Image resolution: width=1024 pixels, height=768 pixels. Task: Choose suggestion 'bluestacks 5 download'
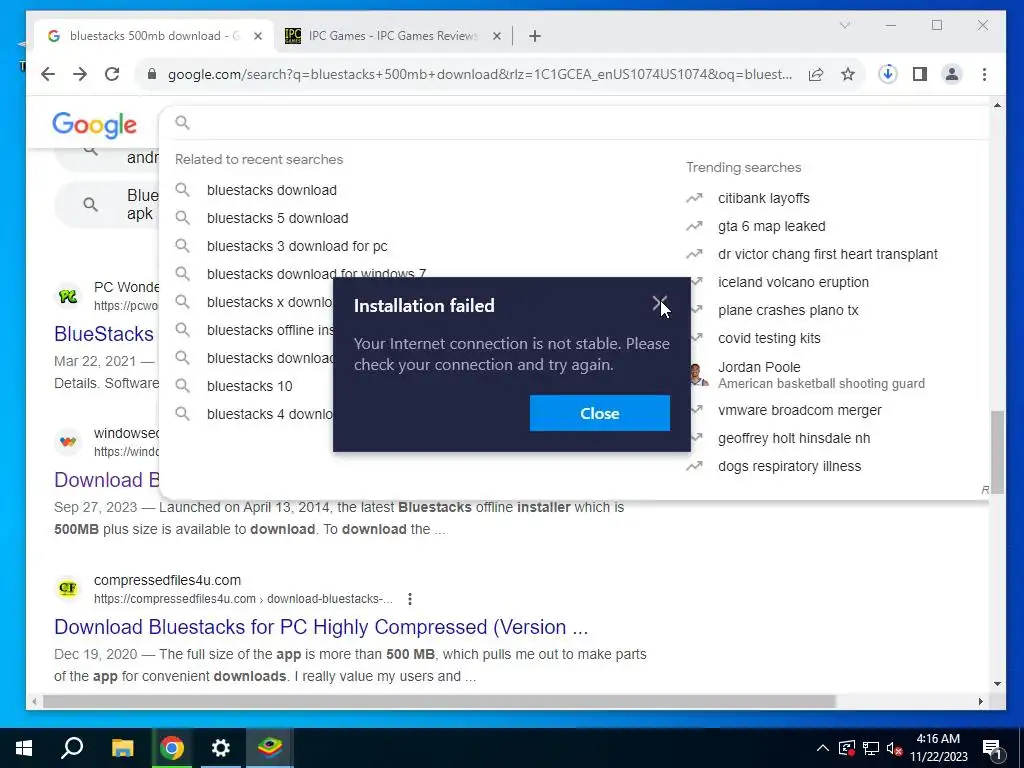click(x=278, y=218)
